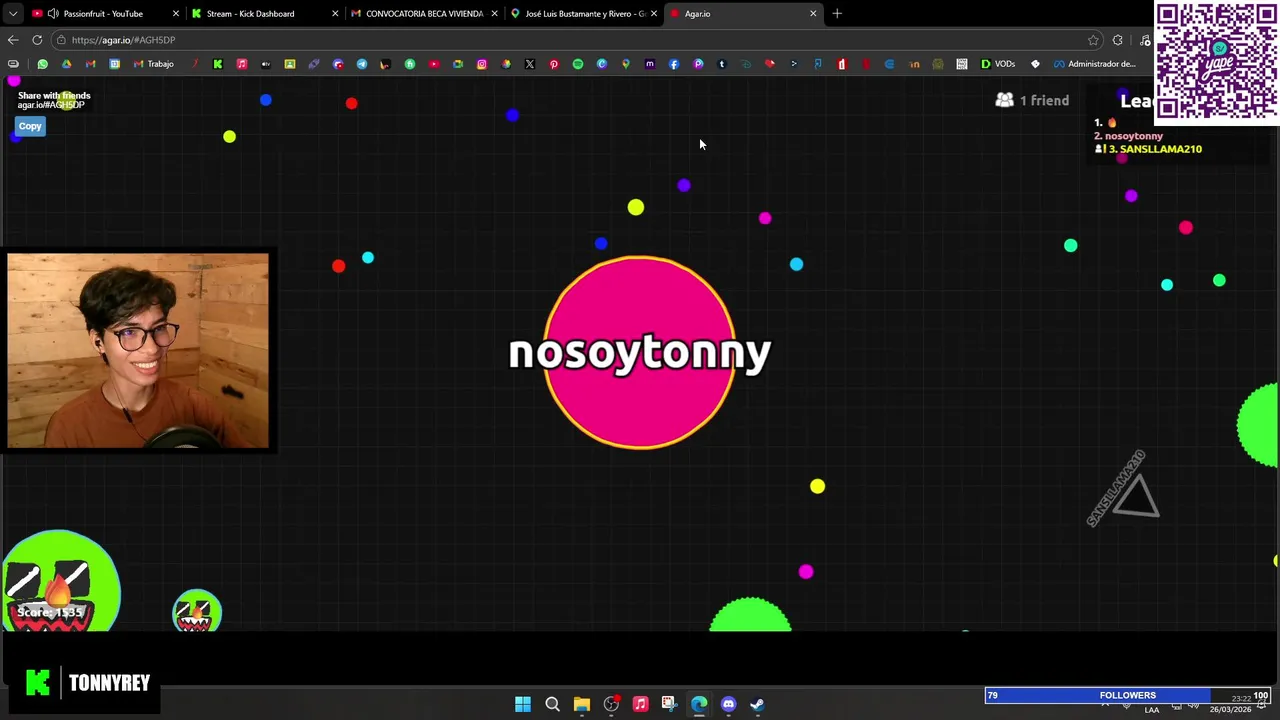The height and width of the screenshot is (720, 1280).
Task: Open the WhatsApp bookmark
Action: point(43,64)
